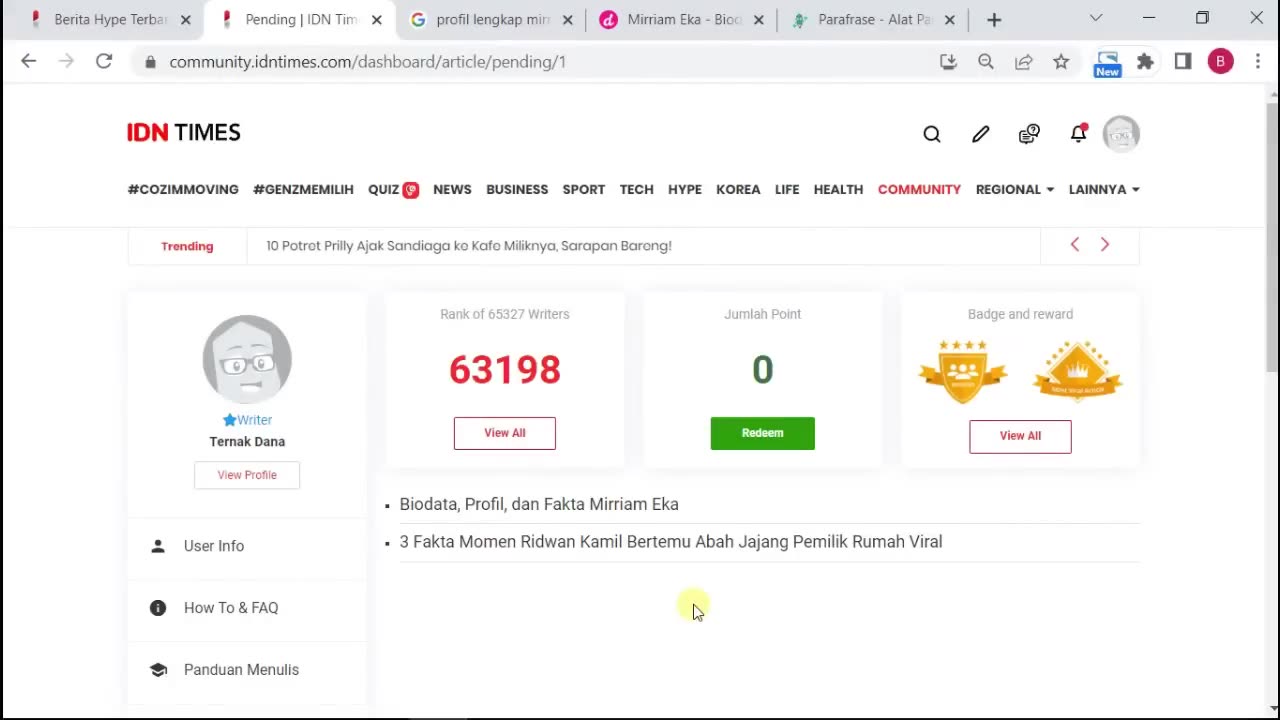This screenshot has height=720, width=1280.
Task: Switch to Mirriam Eka Biodata tab
Action: click(683, 19)
